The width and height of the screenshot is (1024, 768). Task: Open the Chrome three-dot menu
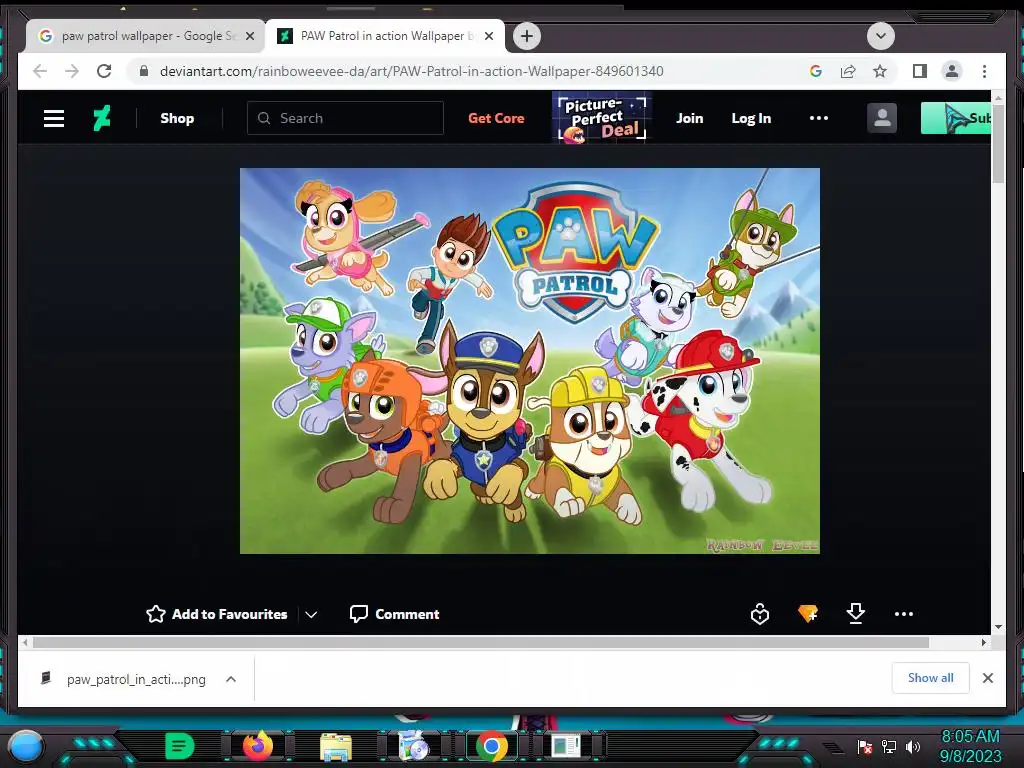[984, 71]
